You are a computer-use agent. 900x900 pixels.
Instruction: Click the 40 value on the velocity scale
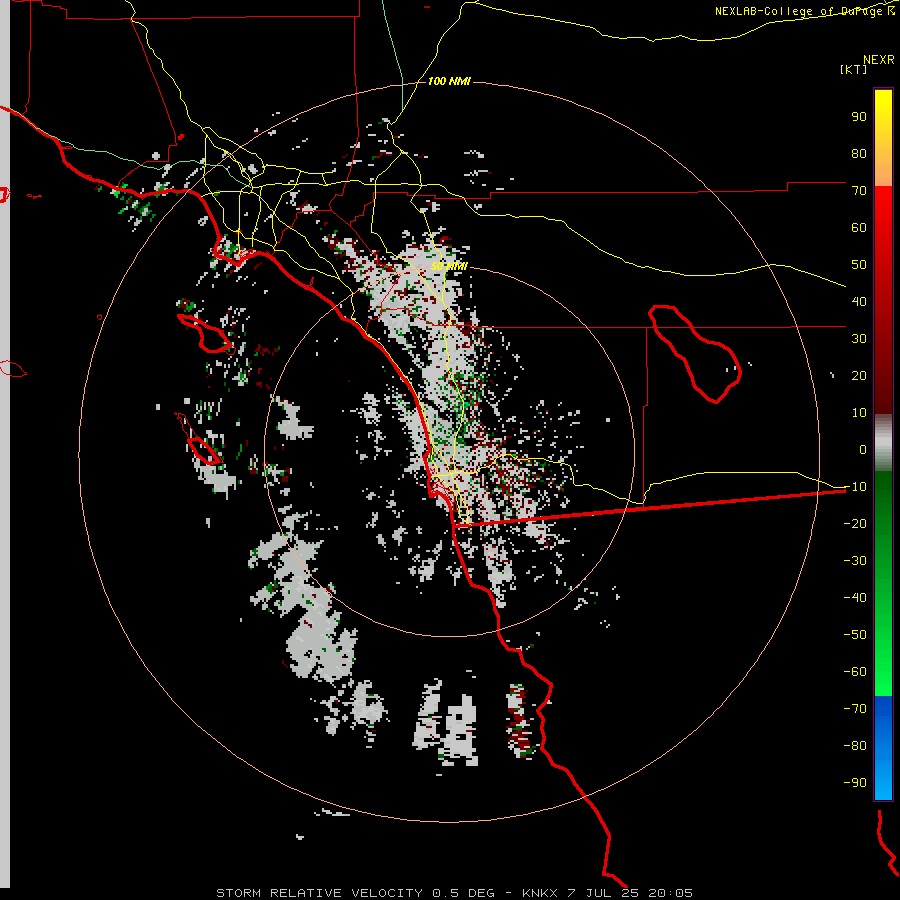click(x=859, y=301)
